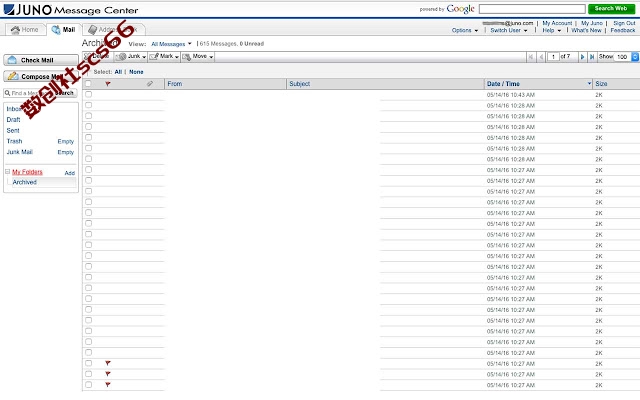Click the '615 Messages, 0 Unread' text
The image size is (640, 400).
(231, 44)
